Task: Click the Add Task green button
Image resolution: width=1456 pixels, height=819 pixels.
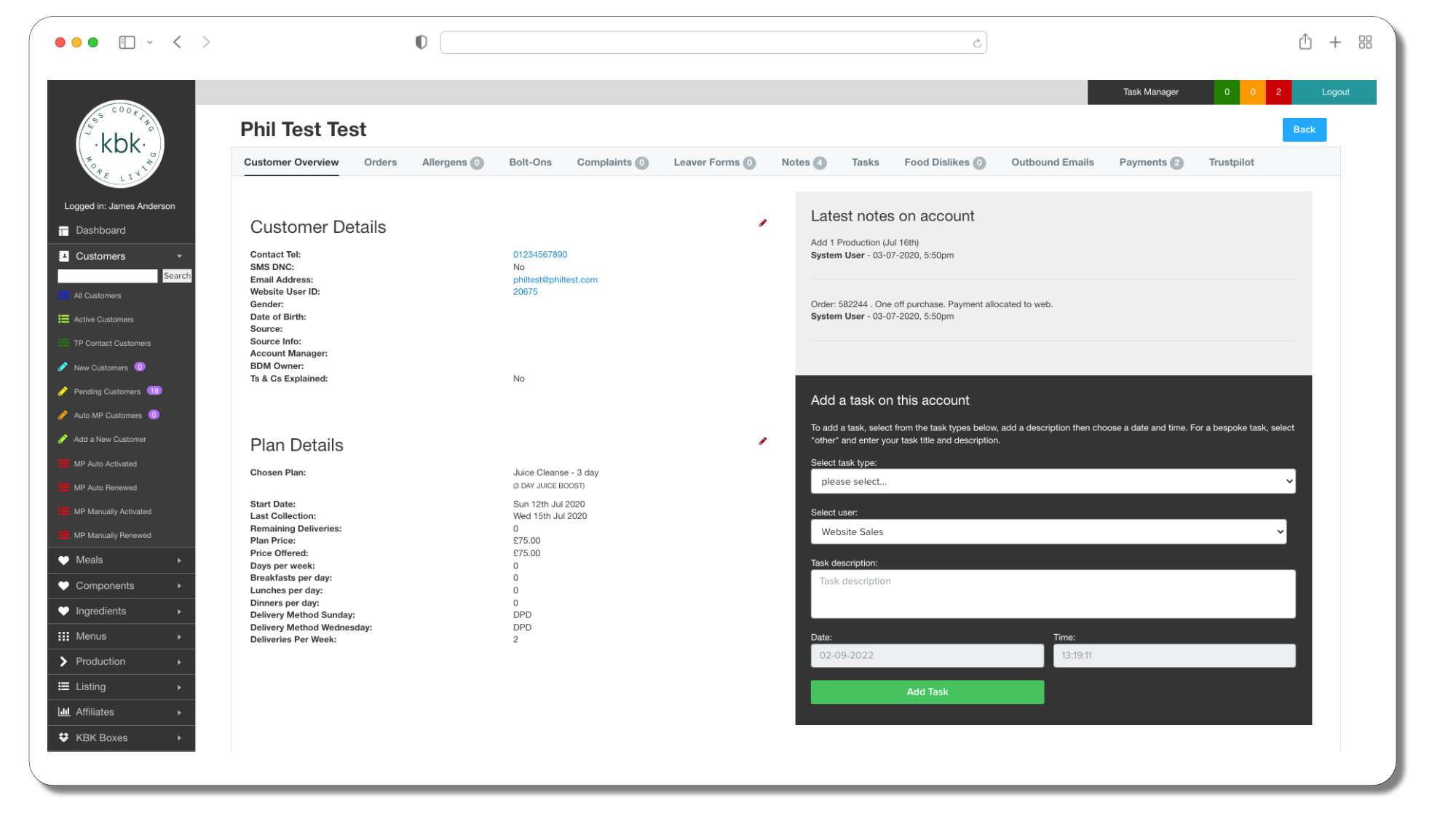Action: 927,691
